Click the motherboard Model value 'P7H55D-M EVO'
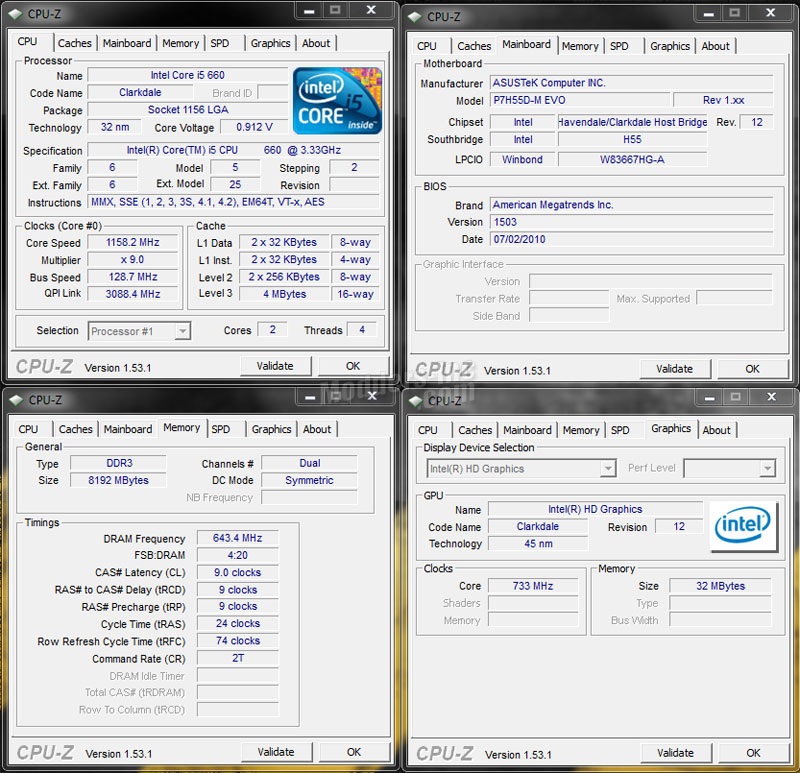800x773 pixels. pos(580,100)
